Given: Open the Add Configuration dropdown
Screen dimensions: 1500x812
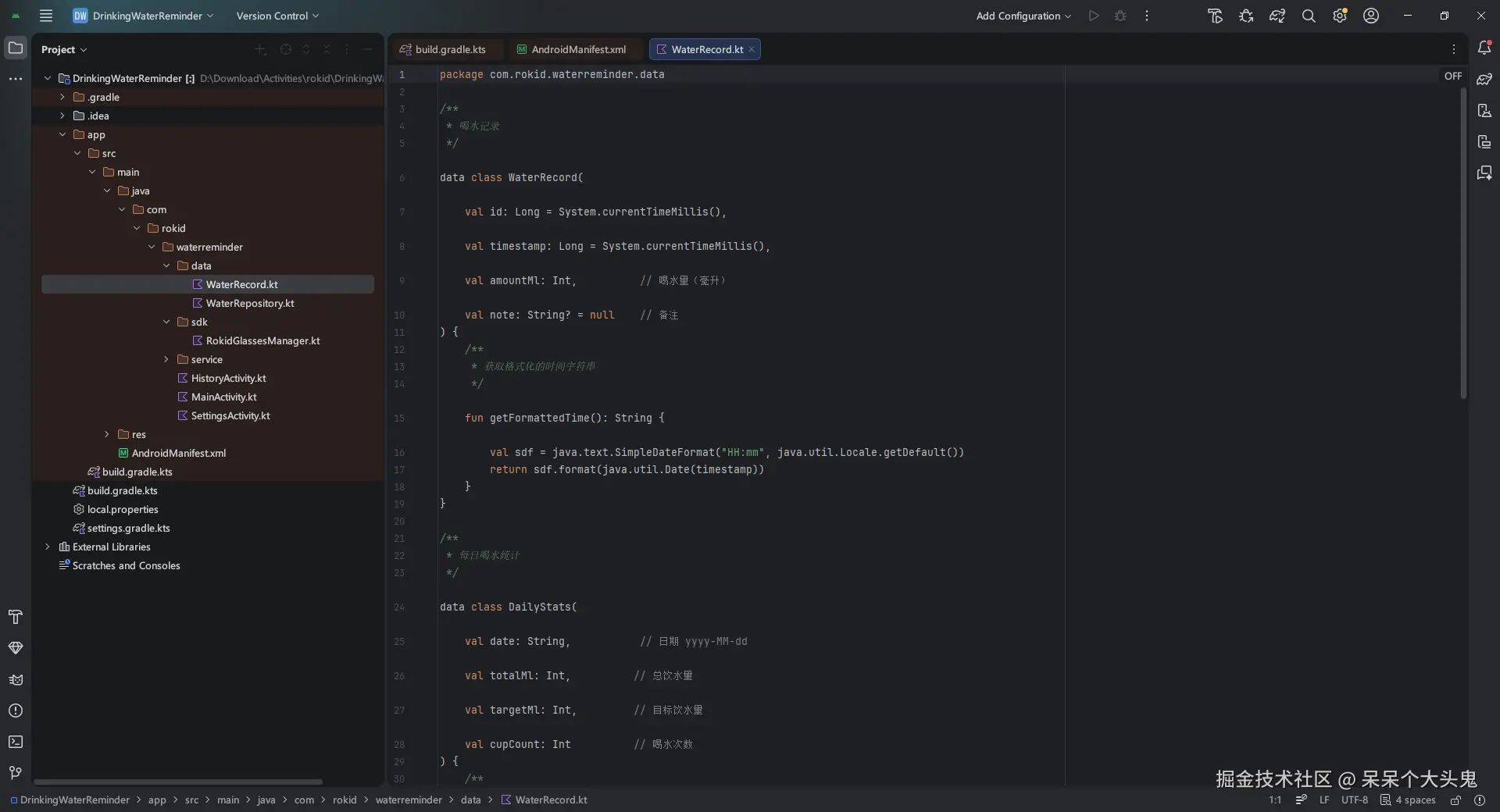Looking at the screenshot, I should (1023, 16).
